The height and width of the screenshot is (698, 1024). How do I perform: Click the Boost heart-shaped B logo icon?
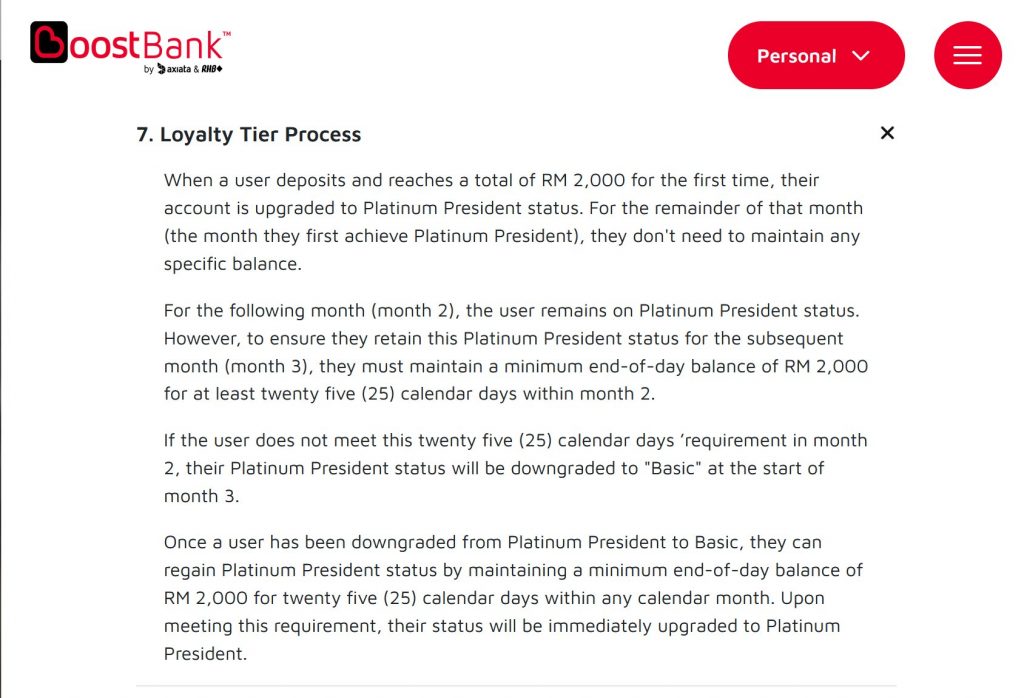[x=48, y=42]
